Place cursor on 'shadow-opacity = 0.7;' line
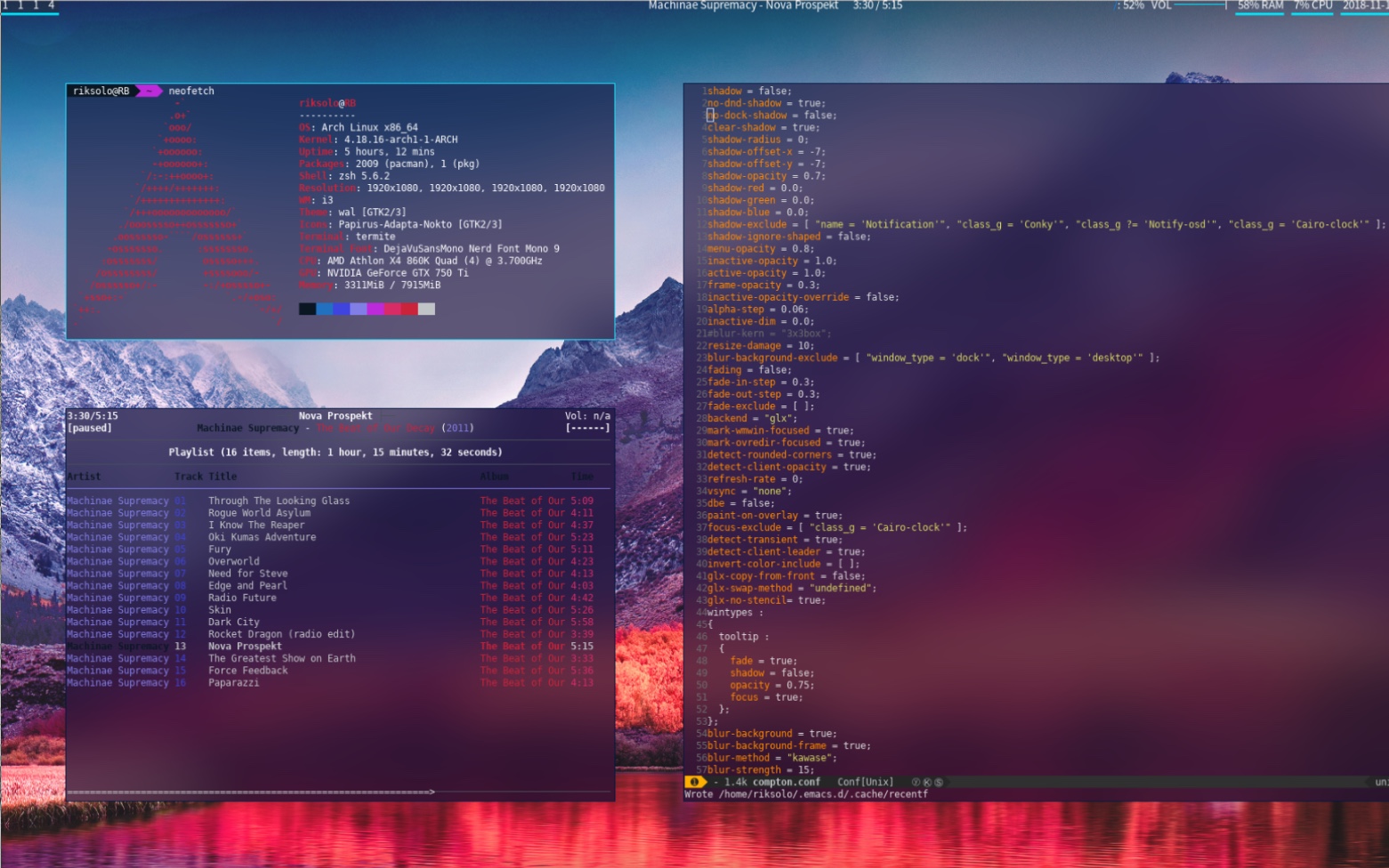The width and height of the screenshot is (1389, 868). point(766,176)
